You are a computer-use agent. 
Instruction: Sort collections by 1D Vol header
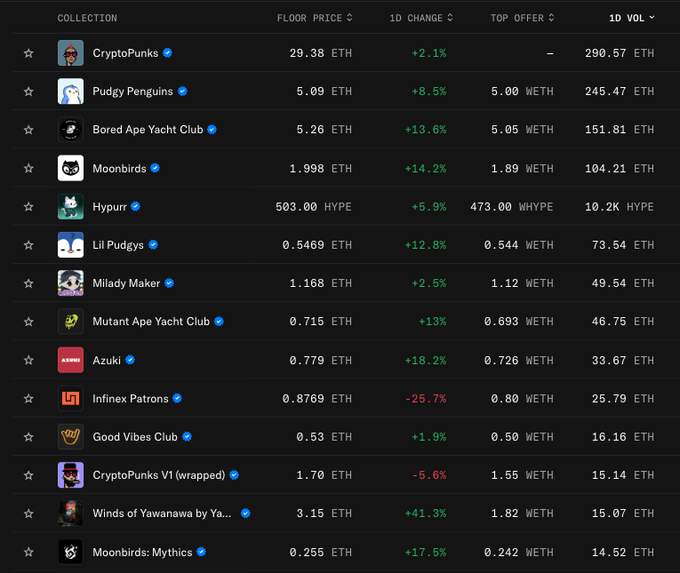coord(631,18)
